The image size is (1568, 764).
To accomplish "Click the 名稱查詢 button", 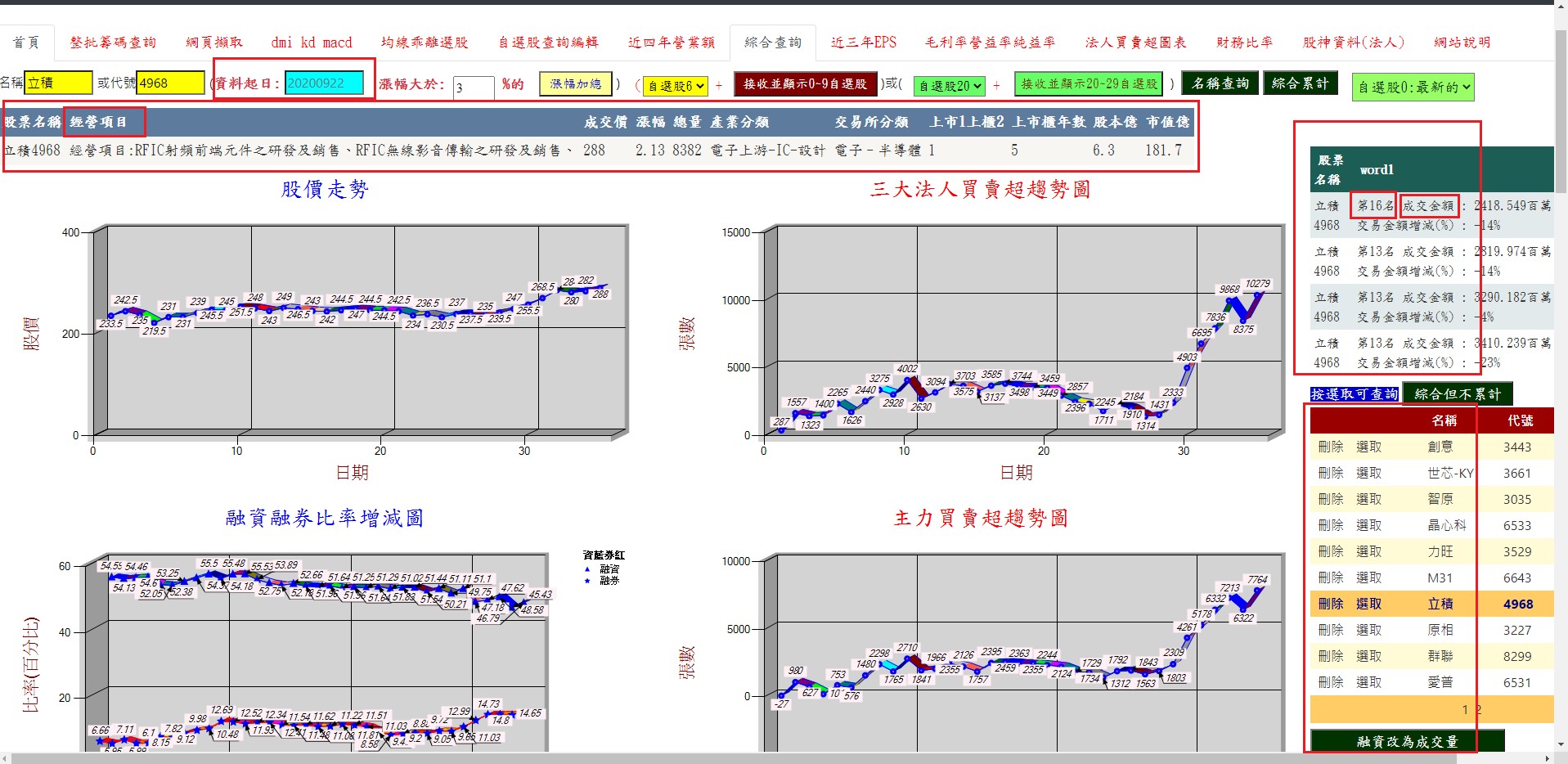I will point(1220,83).
